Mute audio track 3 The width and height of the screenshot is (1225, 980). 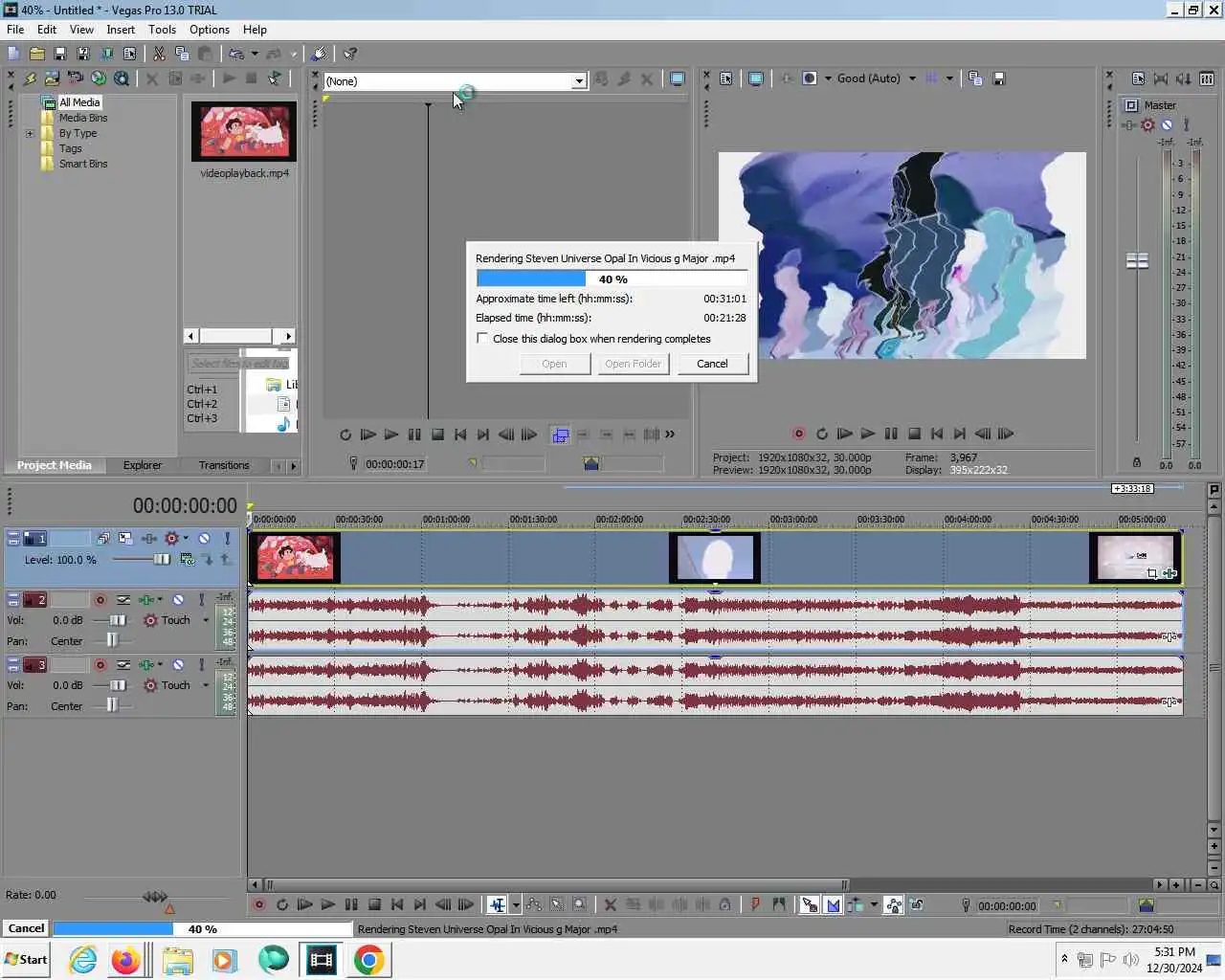pos(178,664)
